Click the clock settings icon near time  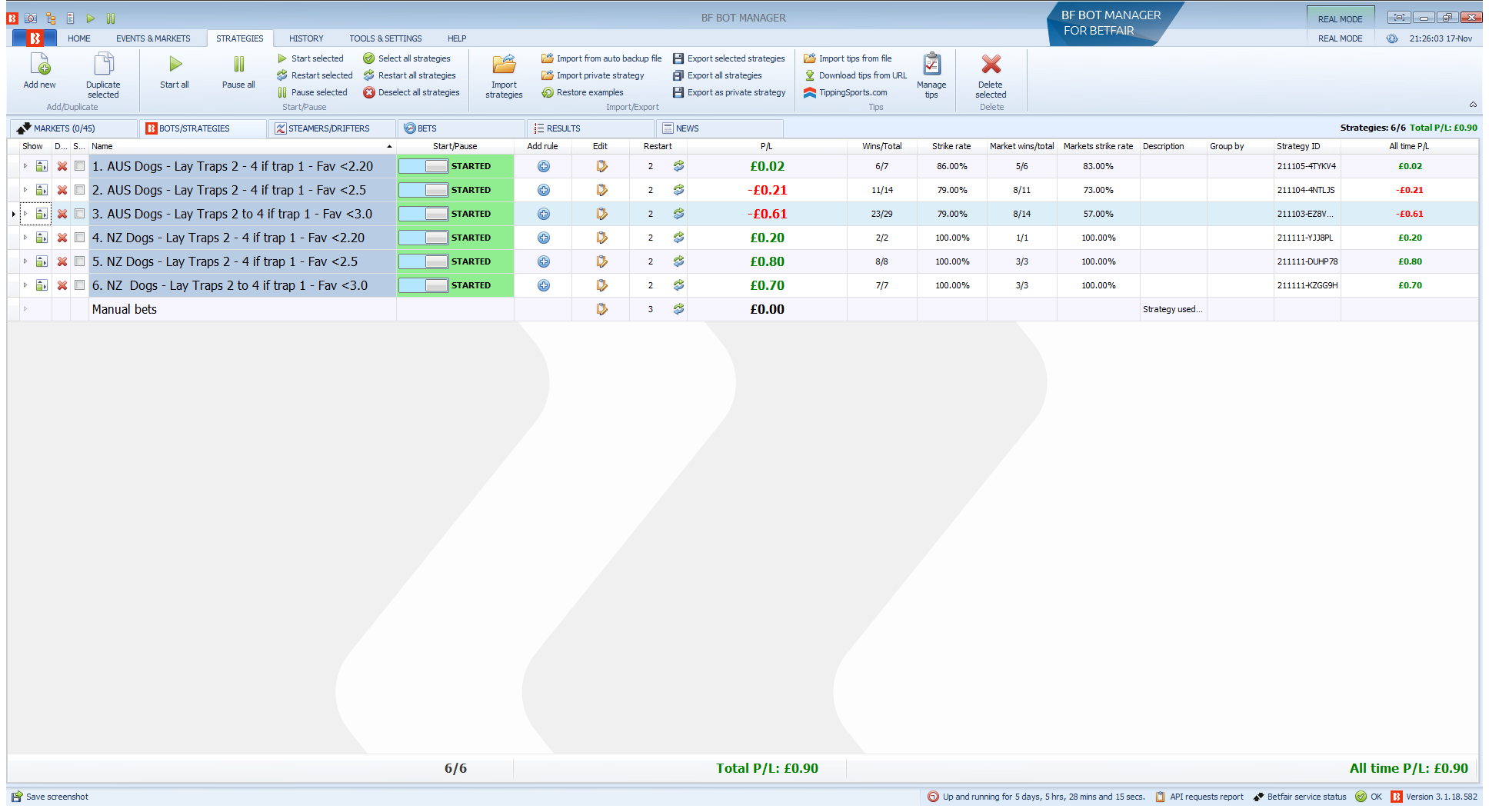click(1392, 38)
